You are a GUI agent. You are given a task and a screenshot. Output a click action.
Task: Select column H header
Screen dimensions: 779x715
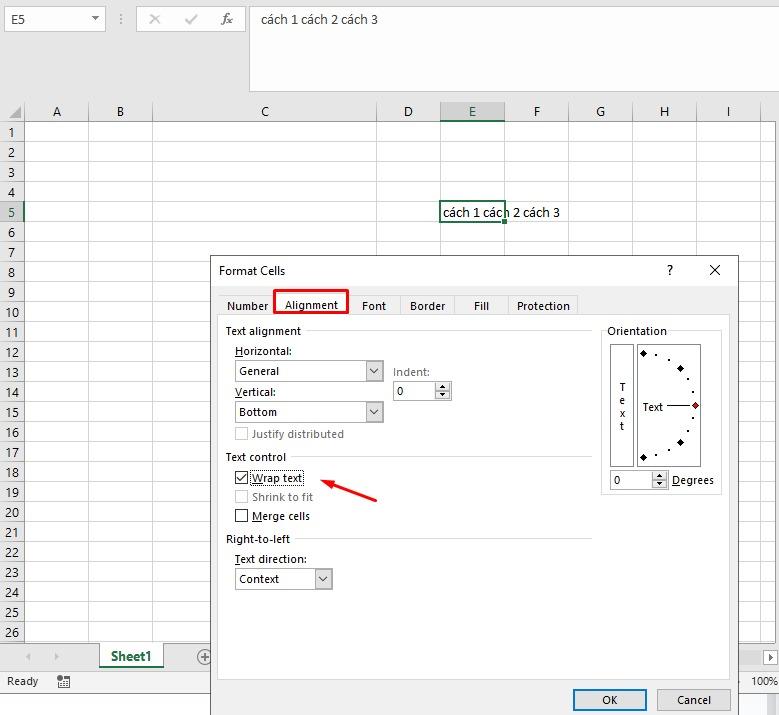tap(664, 112)
